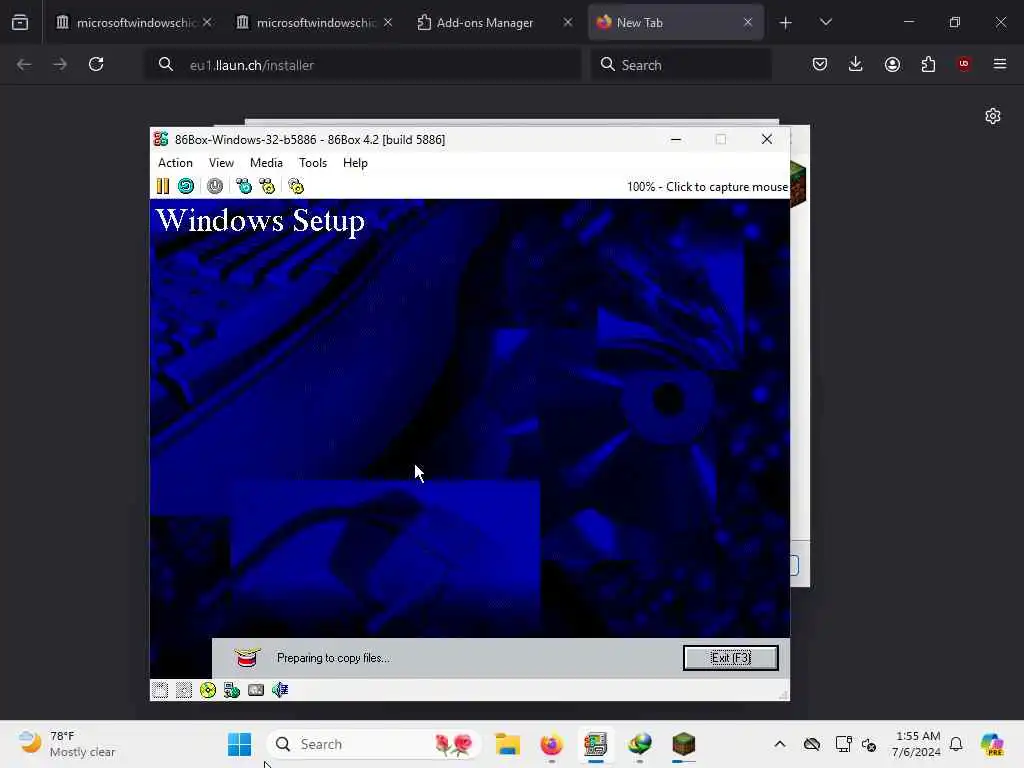
Task: Open Firefox View recent browsing icon
Action: (20, 23)
